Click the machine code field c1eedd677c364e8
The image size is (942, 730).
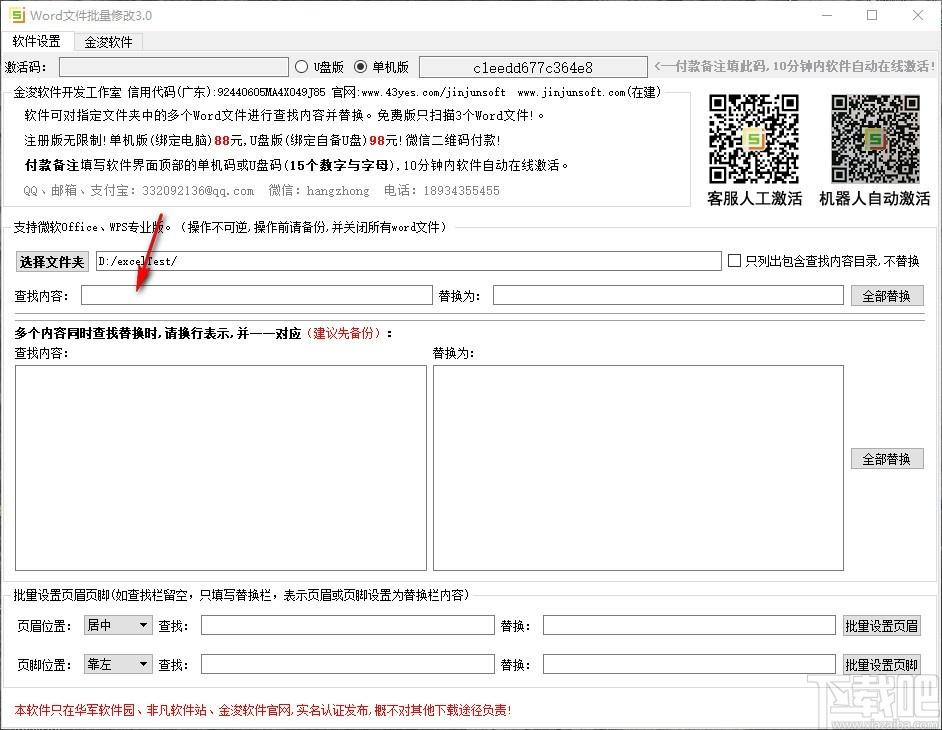(x=533, y=67)
